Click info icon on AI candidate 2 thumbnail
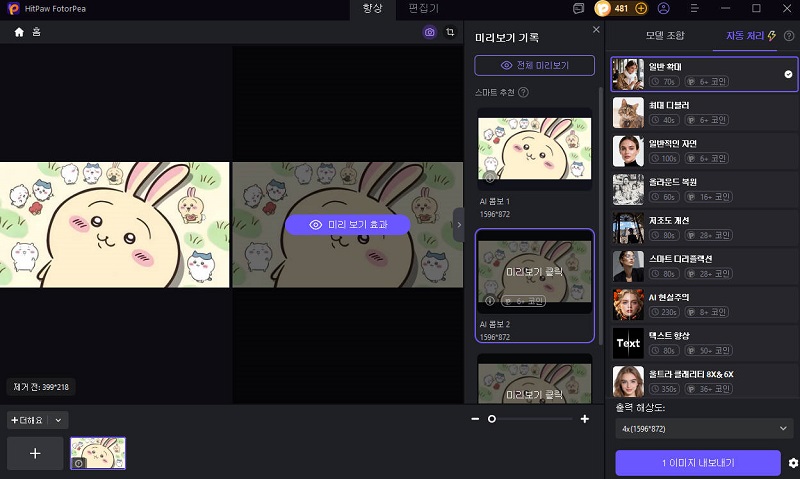The height and width of the screenshot is (479, 800). click(489, 301)
